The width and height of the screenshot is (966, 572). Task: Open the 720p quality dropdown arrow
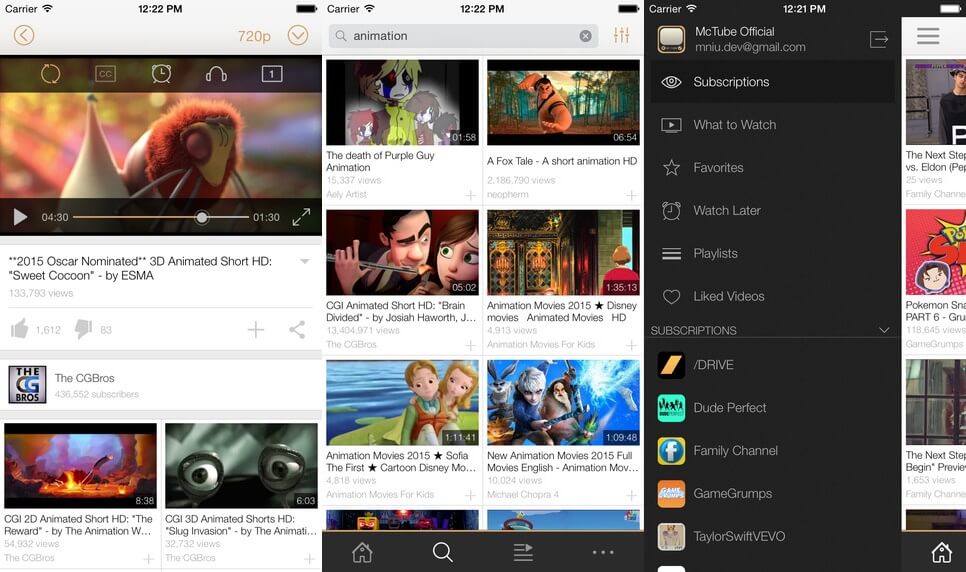click(298, 35)
